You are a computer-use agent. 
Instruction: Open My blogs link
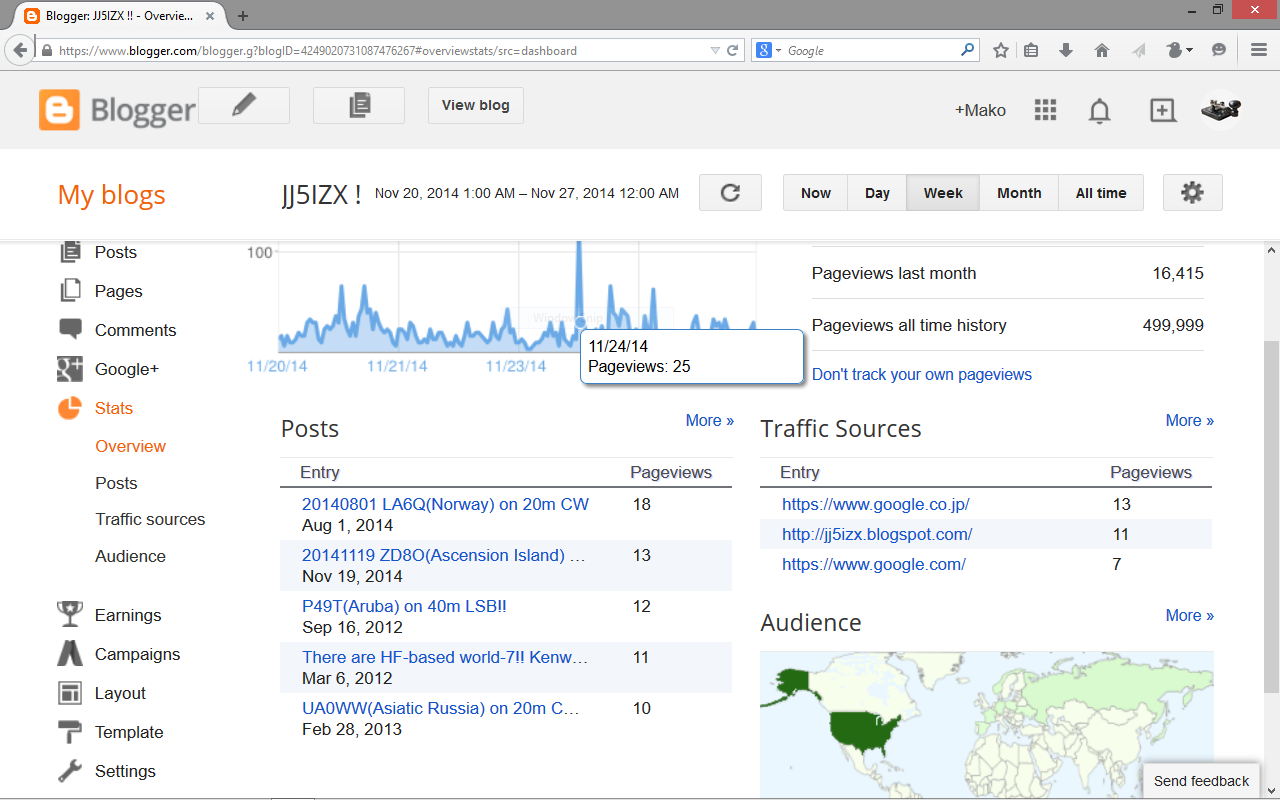point(112,195)
